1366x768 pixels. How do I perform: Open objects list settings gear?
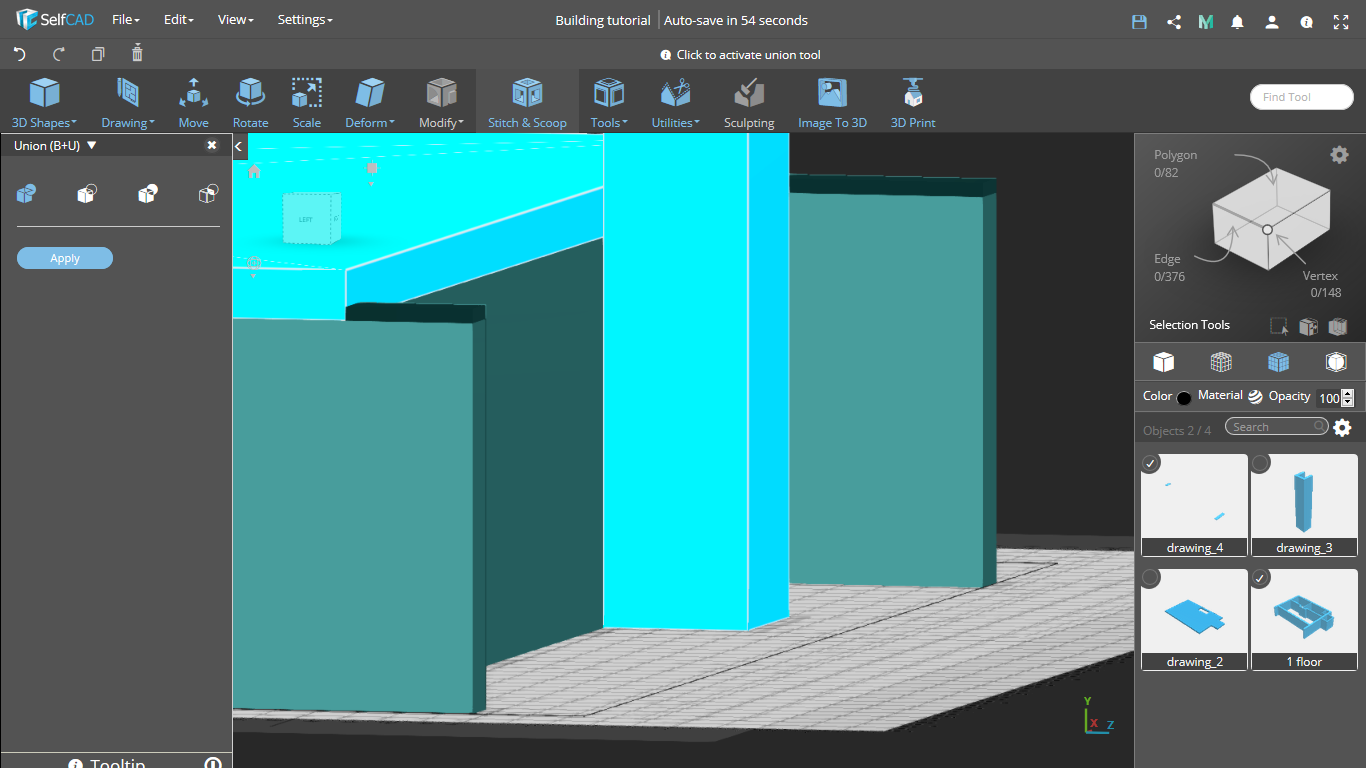point(1342,428)
